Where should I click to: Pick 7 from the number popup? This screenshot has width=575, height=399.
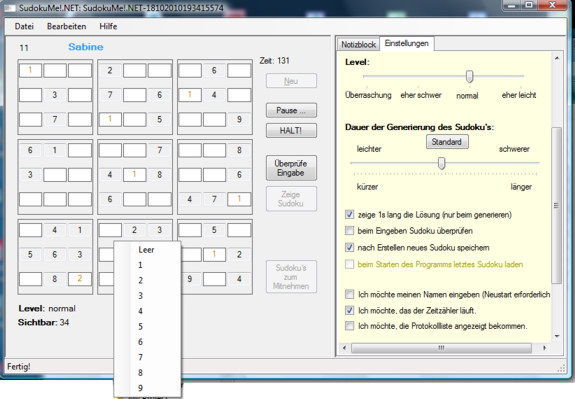tap(140, 358)
